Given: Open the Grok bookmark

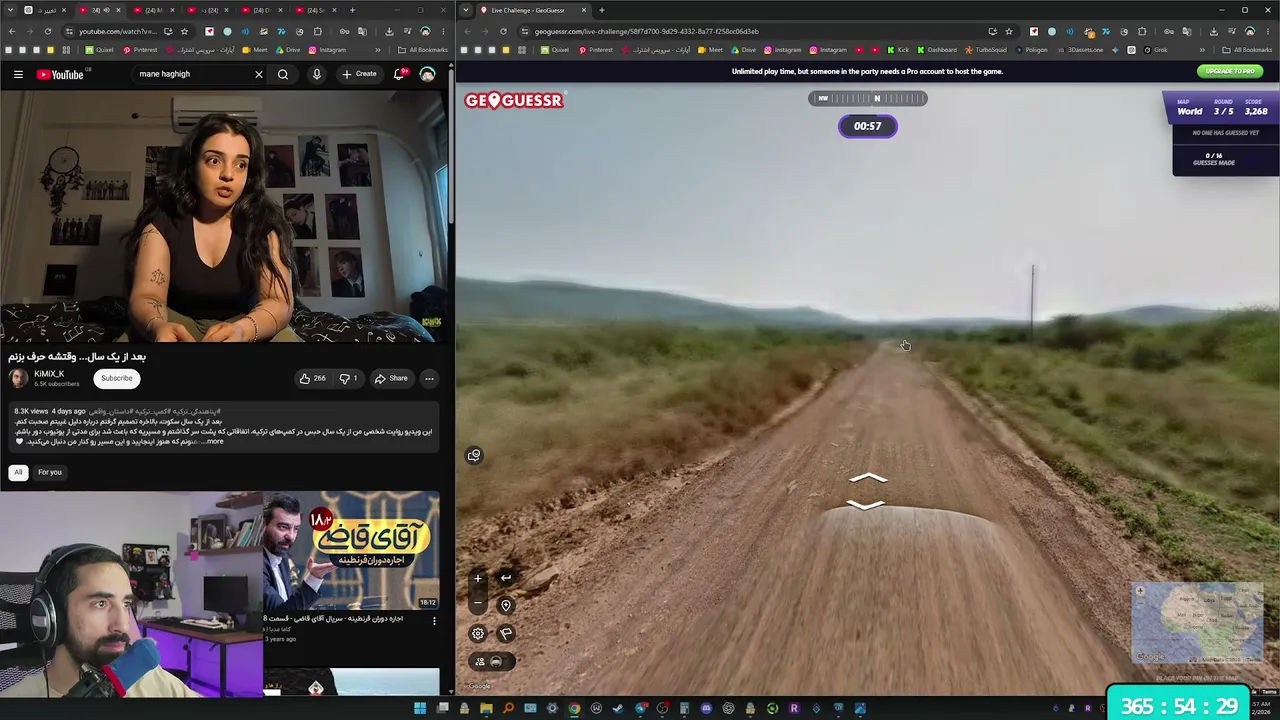Looking at the screenshot, I should tap(1155, 50).
